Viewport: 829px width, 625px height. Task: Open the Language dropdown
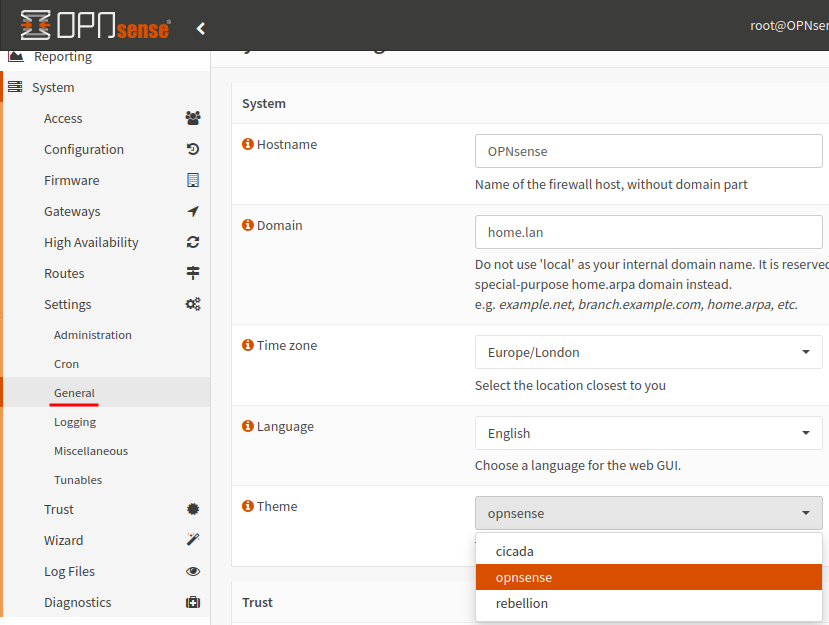(x=648, y=433)
